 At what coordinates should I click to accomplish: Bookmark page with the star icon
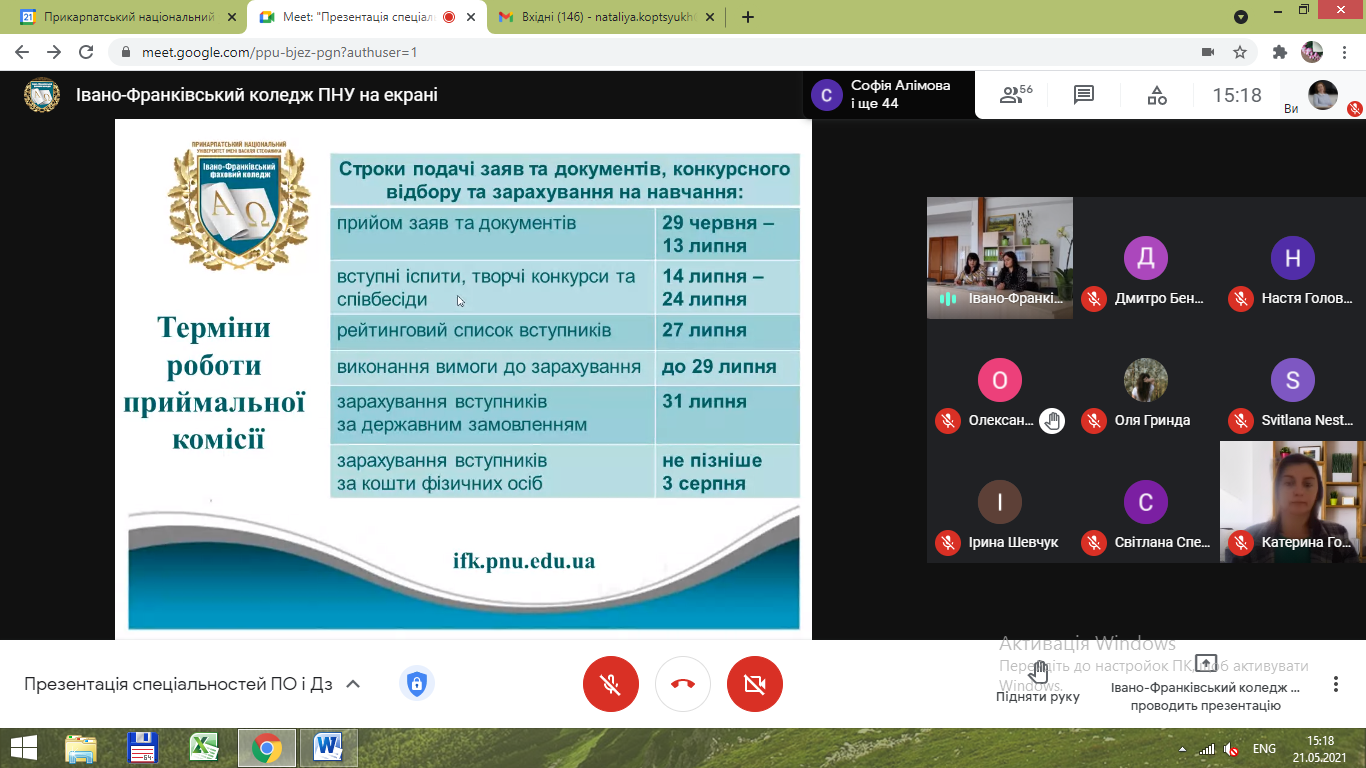[1240, 52]
